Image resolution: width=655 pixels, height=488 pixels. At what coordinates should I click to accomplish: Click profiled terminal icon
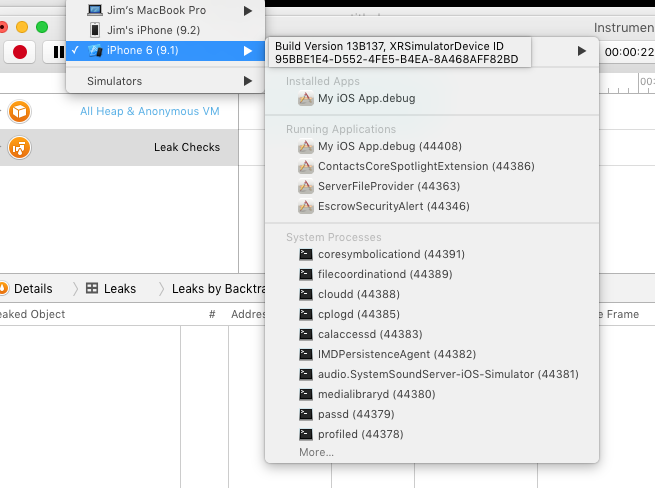click(306, 435)
